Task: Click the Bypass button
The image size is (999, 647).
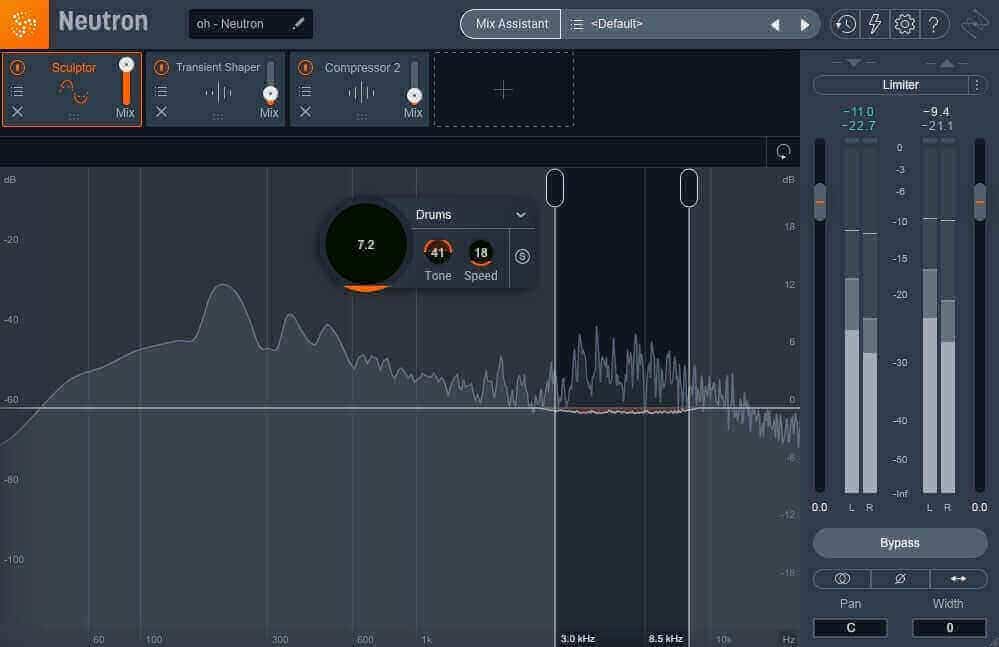Action: [x=900, y=543]
